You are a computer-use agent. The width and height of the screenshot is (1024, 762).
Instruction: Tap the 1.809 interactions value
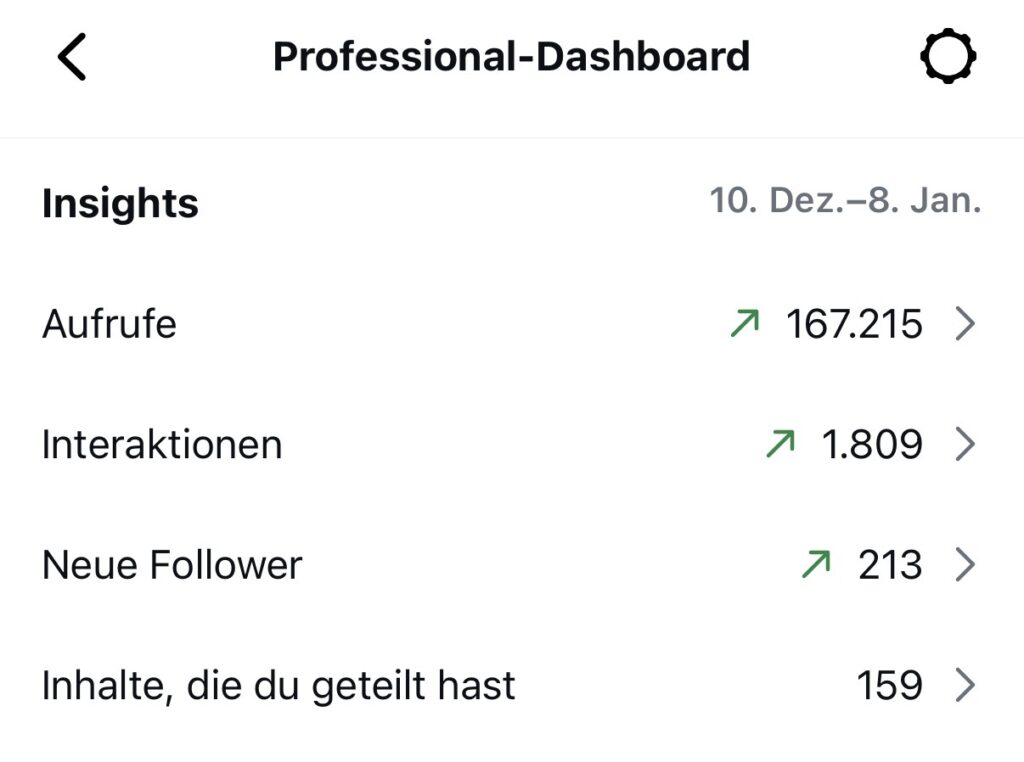click(x=872, y=445)
